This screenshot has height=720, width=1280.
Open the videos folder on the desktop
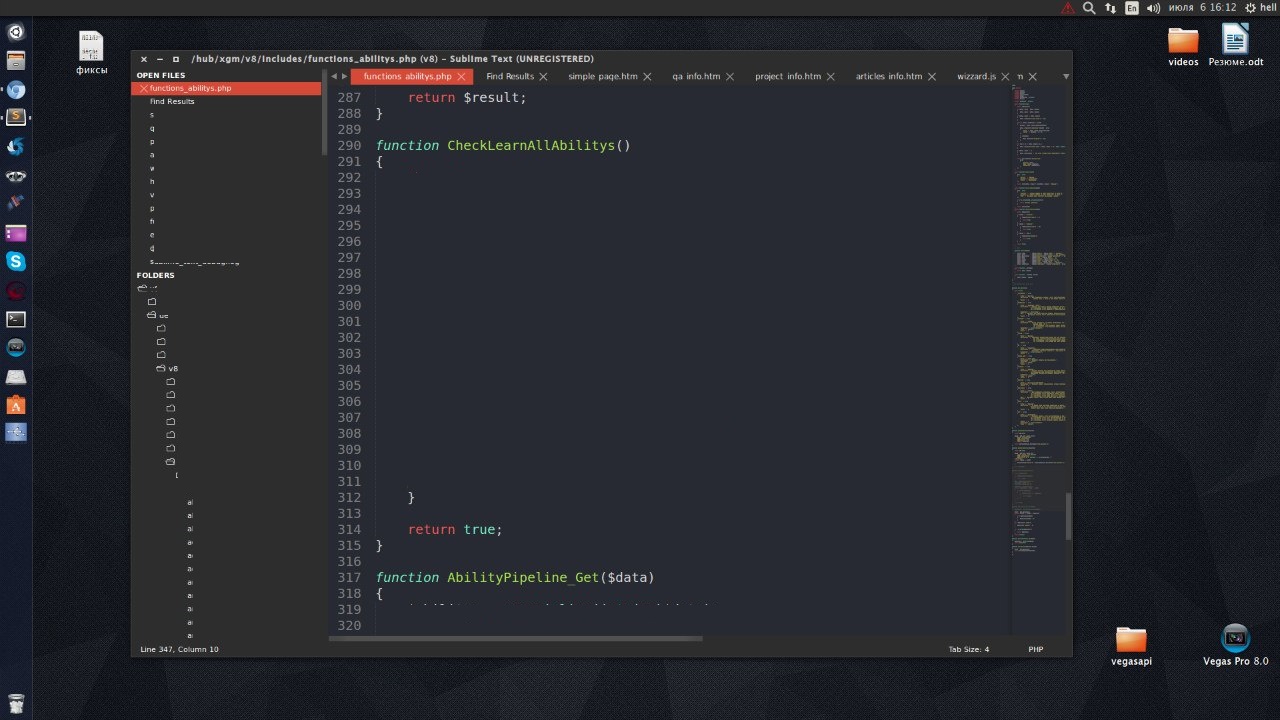1183,47
